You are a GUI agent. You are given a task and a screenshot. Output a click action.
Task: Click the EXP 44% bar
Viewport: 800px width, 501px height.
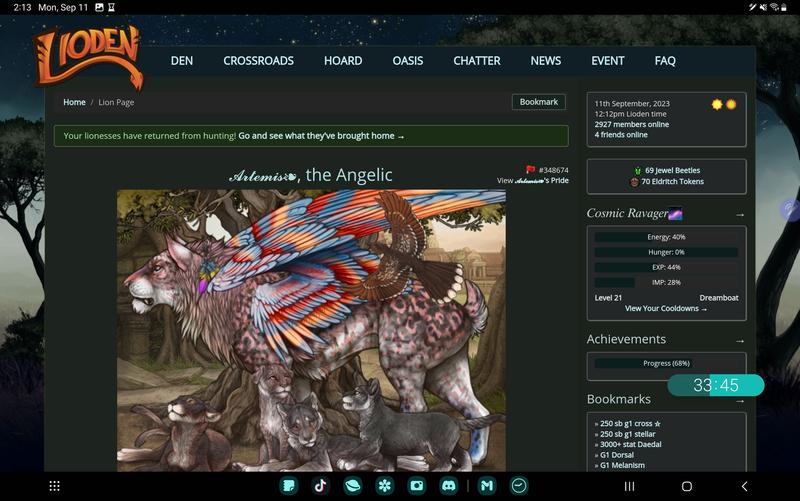click(666, 267)
